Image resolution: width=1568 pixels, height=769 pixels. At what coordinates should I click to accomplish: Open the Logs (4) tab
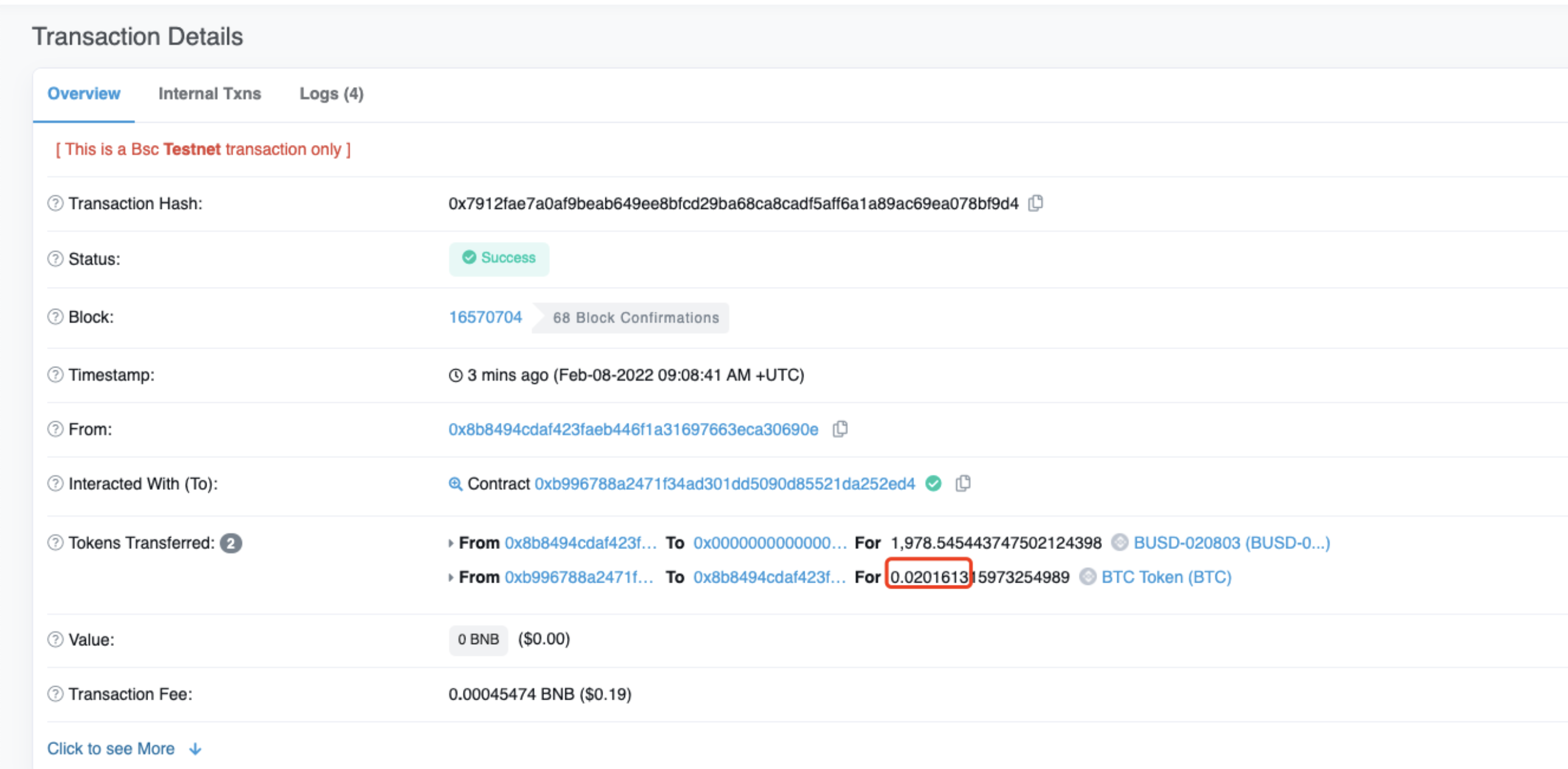tap(331, 93)
